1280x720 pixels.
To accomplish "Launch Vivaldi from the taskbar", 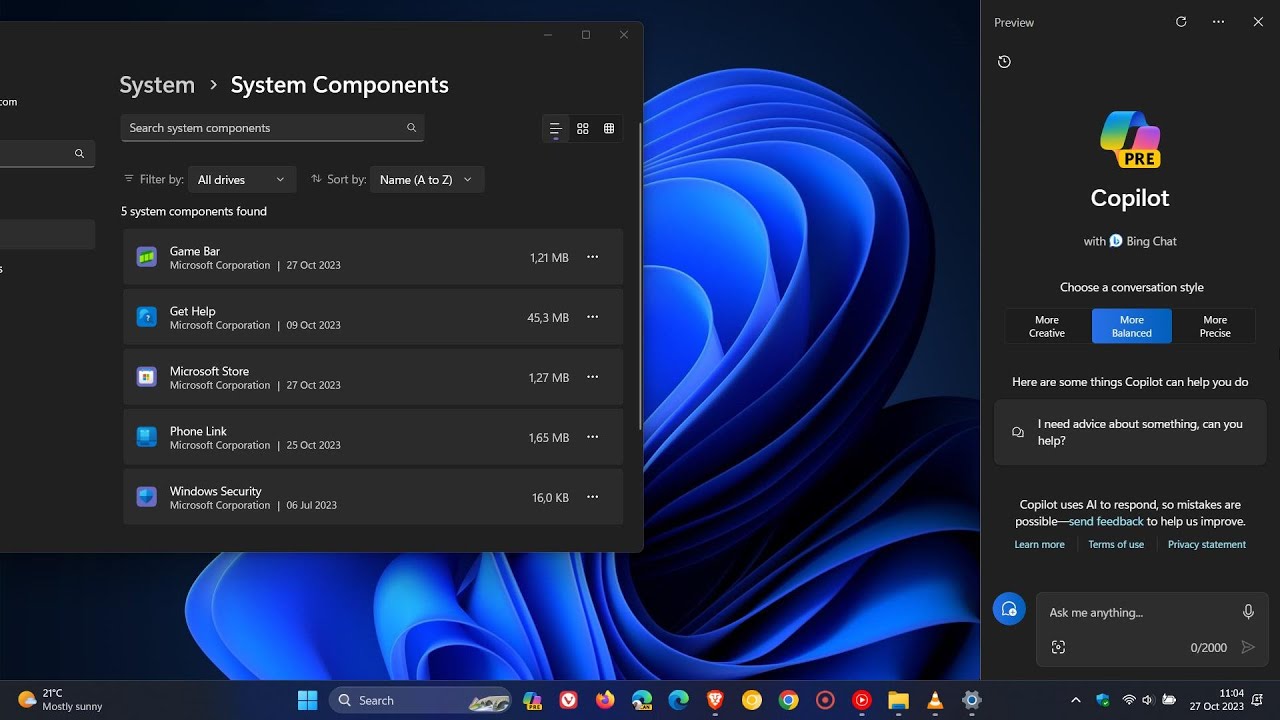I will pyautogui.click(x=568, y=700).
